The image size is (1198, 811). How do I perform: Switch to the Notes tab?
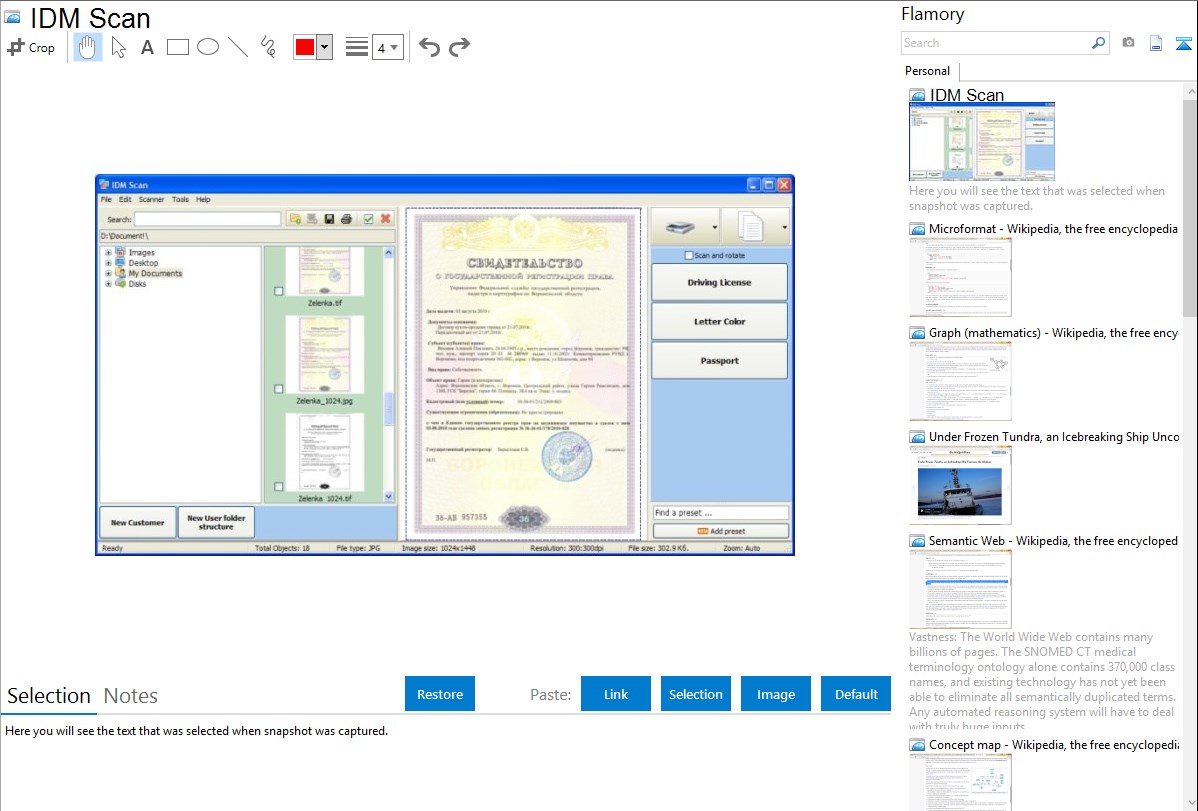(x=131, y=696)
